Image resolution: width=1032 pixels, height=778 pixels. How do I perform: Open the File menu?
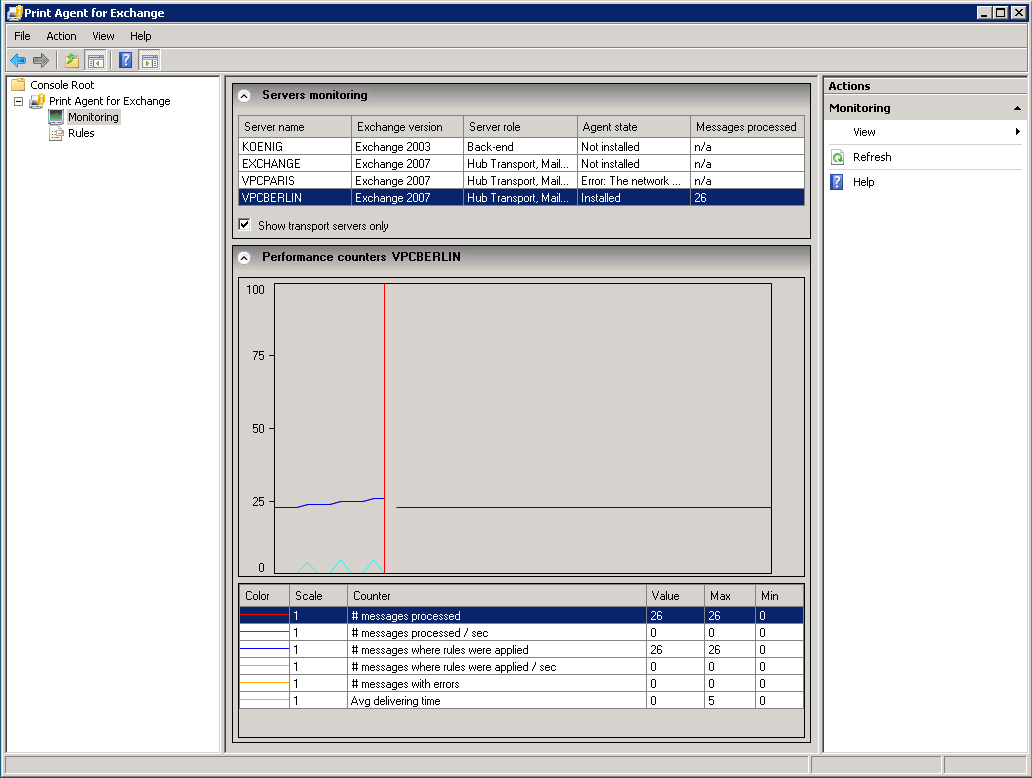pyautogui.click(x=22, y=36)
